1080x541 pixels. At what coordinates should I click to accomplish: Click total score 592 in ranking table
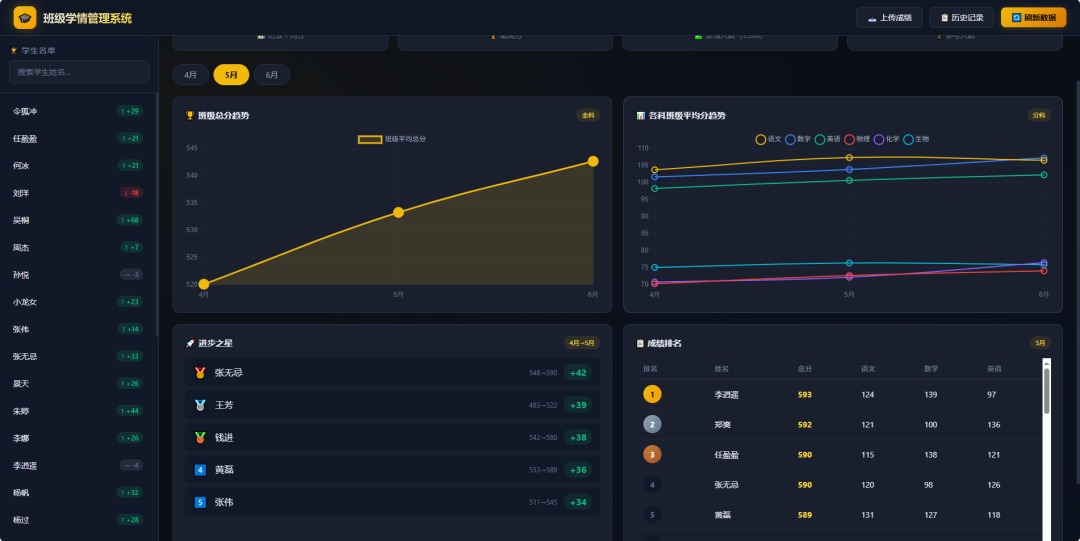(x=804, y=425)
